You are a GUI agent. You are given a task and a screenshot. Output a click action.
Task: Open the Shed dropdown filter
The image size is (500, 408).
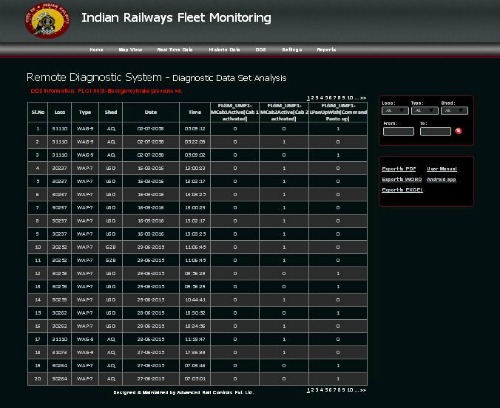coord(454,111)
